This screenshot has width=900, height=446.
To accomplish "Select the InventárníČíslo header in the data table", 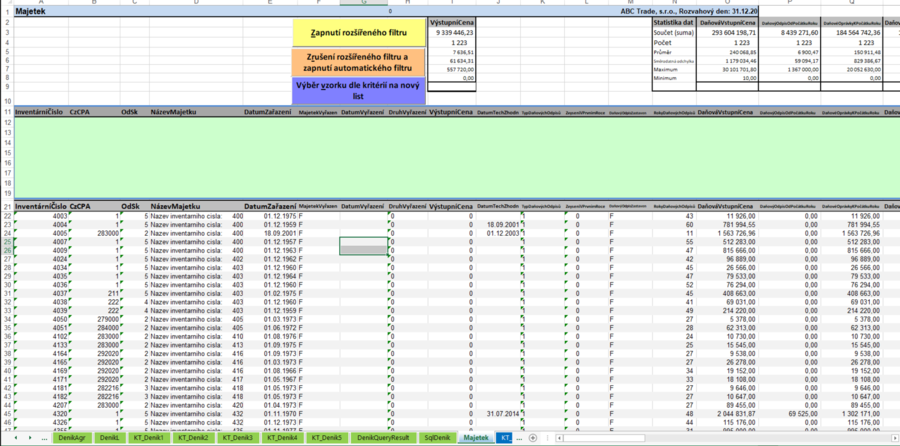I will tap(40, 205).
